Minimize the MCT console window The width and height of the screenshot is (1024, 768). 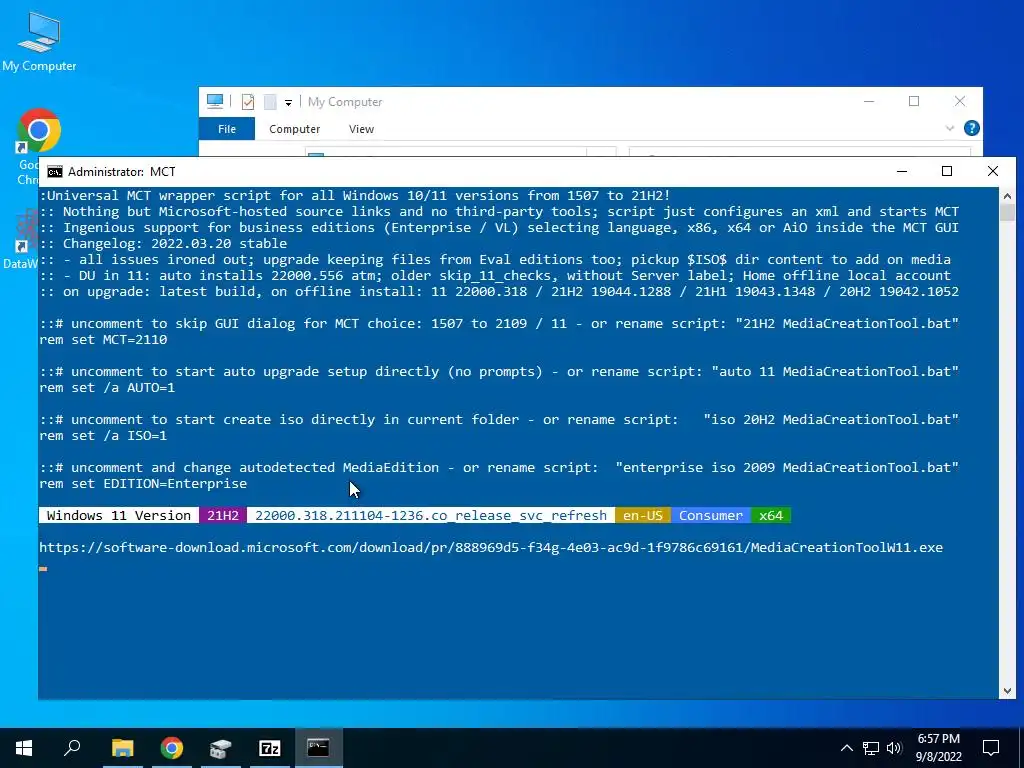[x=902, y=172]
